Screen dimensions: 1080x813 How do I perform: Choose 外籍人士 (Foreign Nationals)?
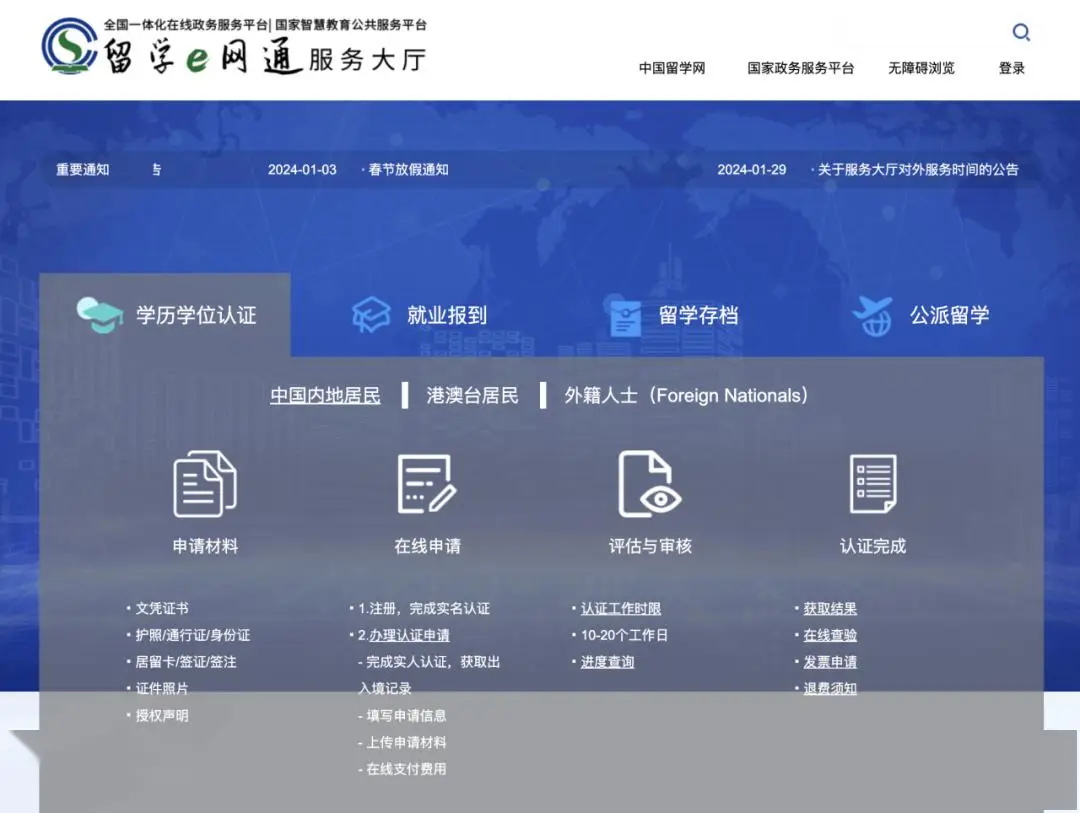[x=686, y=396]
